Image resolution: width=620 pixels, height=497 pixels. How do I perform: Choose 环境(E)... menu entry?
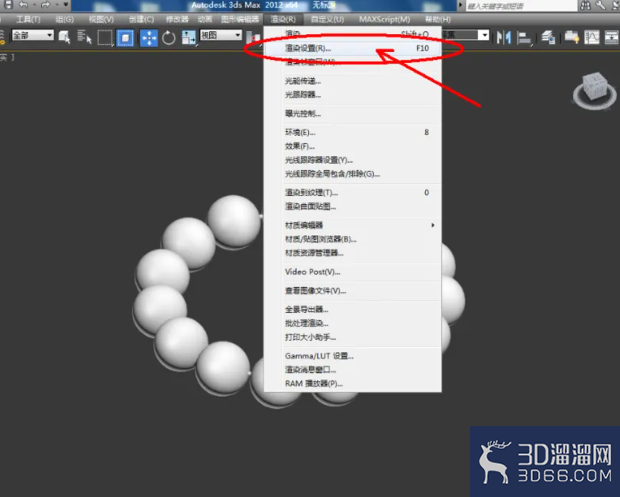353,132
